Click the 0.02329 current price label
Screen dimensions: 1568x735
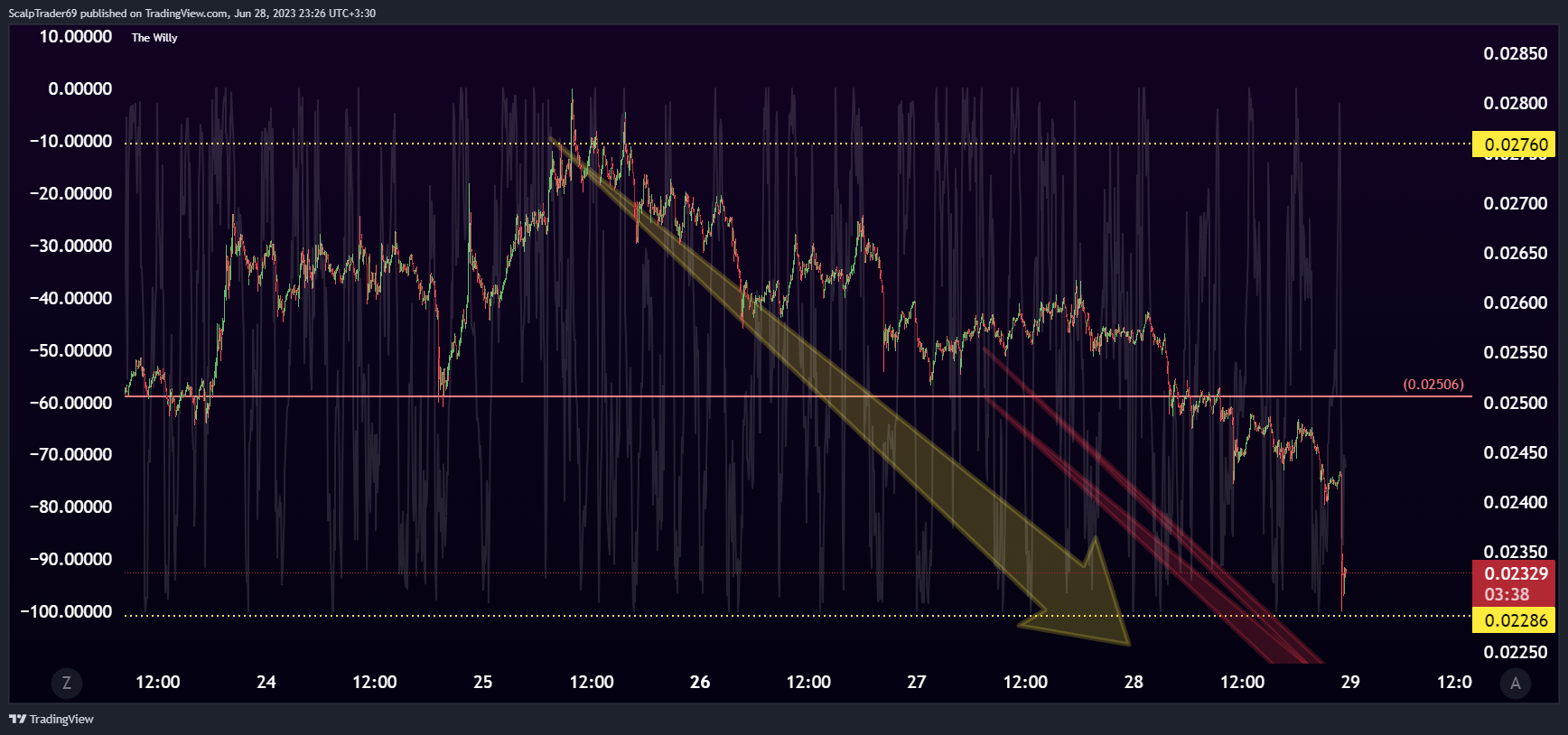point(1515,573)
